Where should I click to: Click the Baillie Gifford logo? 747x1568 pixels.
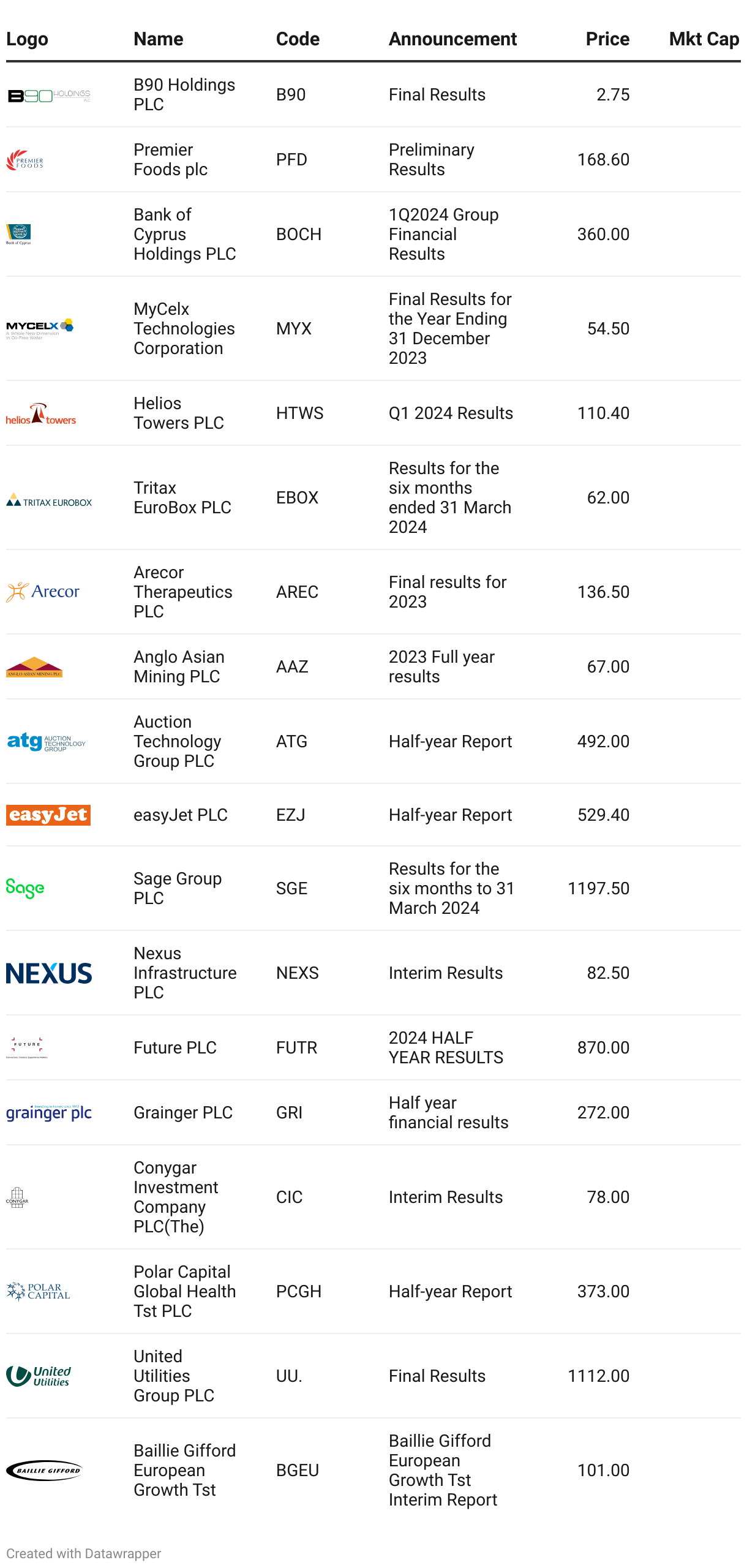(44, 1471)
